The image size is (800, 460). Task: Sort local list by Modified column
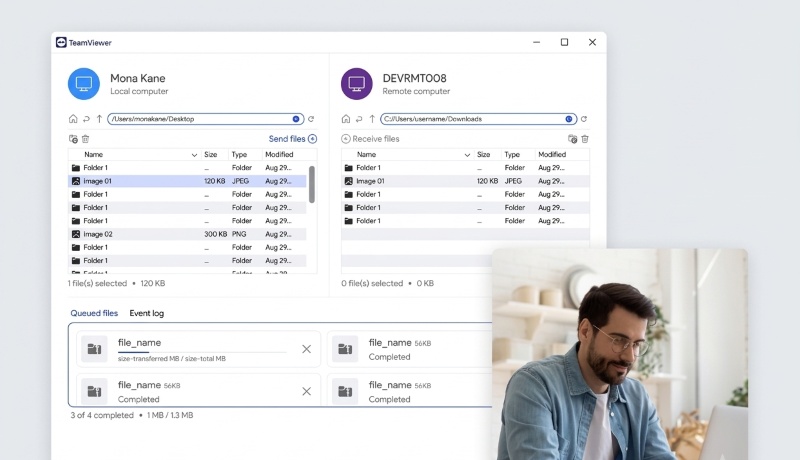tap(279, 155)
